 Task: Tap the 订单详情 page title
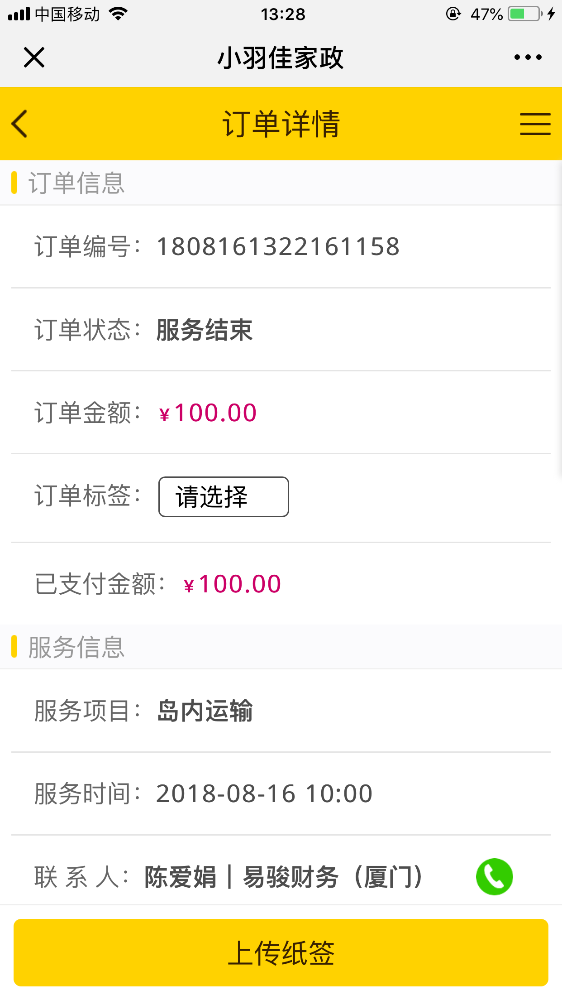point(281,124)
